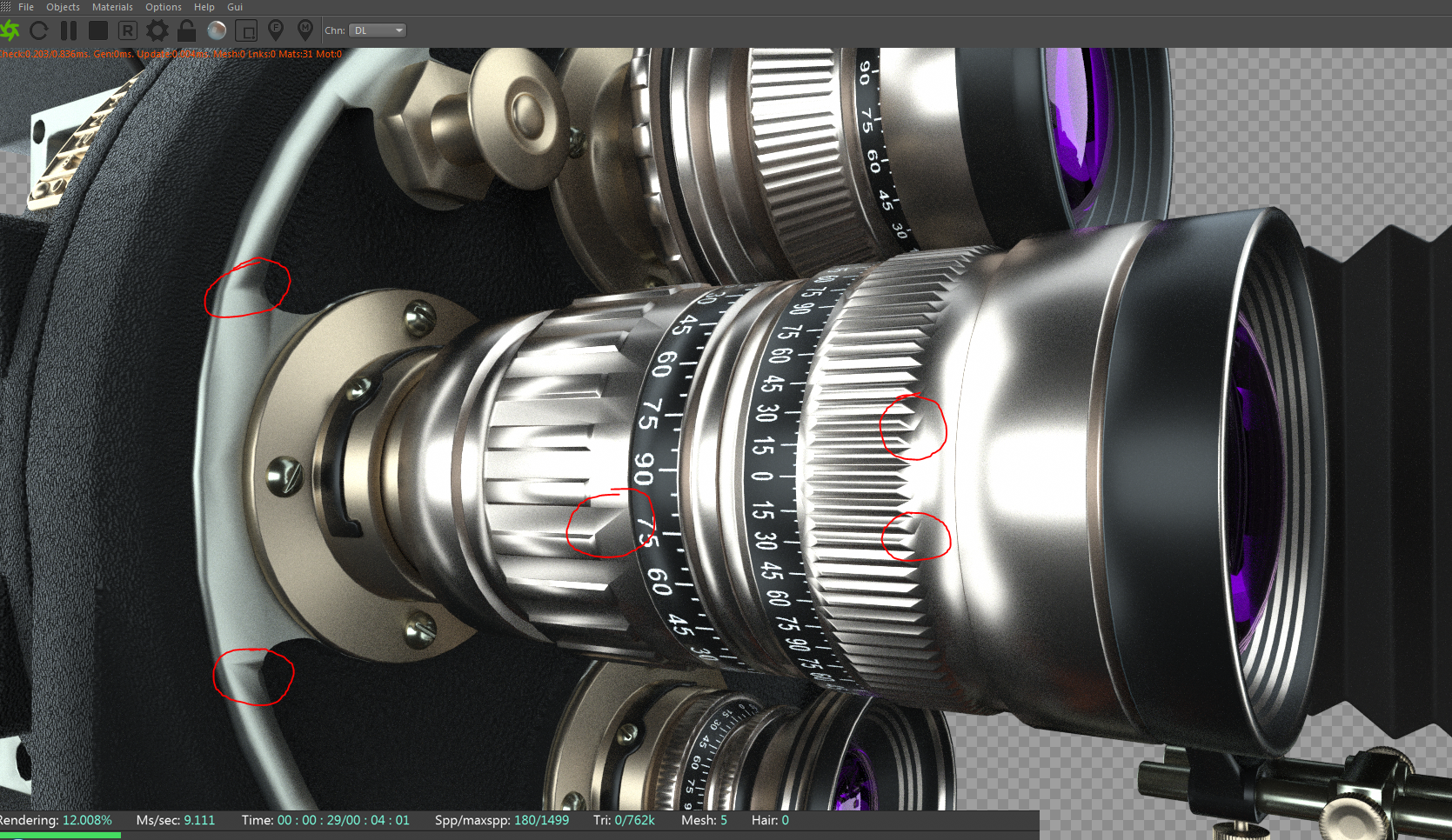This screenshot has width=1452, height=840.
Task: Toggle the lock resolution padlock icon
Action: [186, 30]
